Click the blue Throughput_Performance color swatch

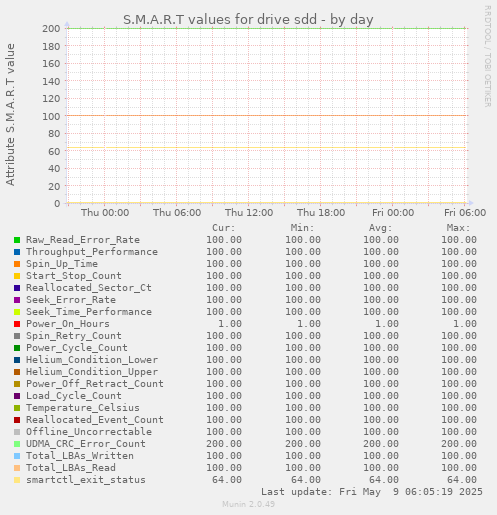click(x=17, y=252)
